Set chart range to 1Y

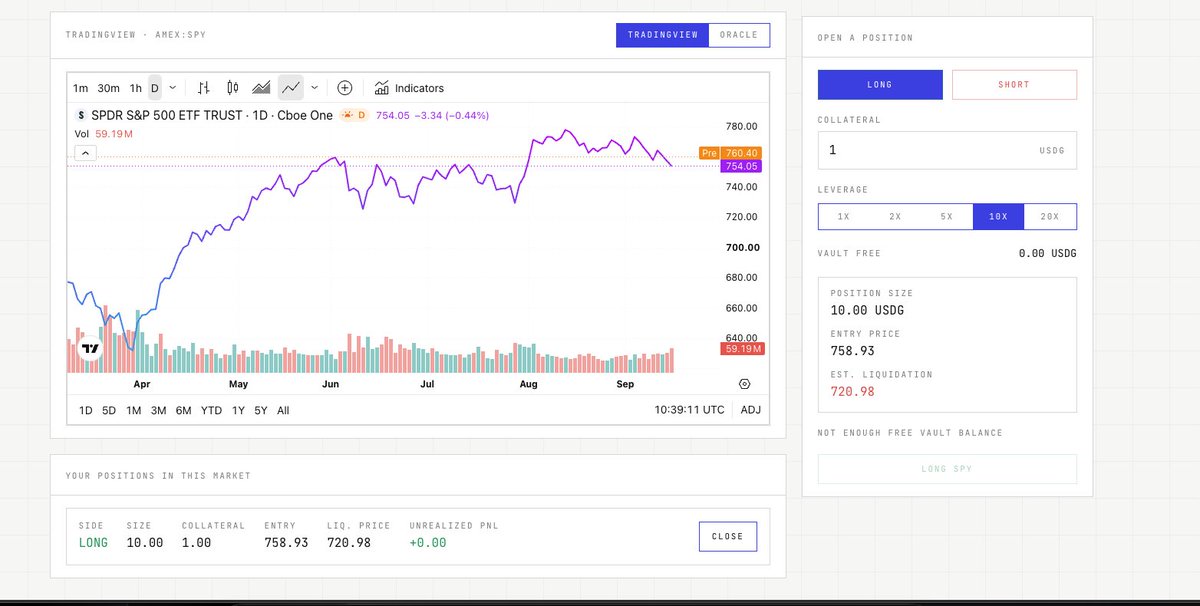pyautogui.click(x=238, y=410)
